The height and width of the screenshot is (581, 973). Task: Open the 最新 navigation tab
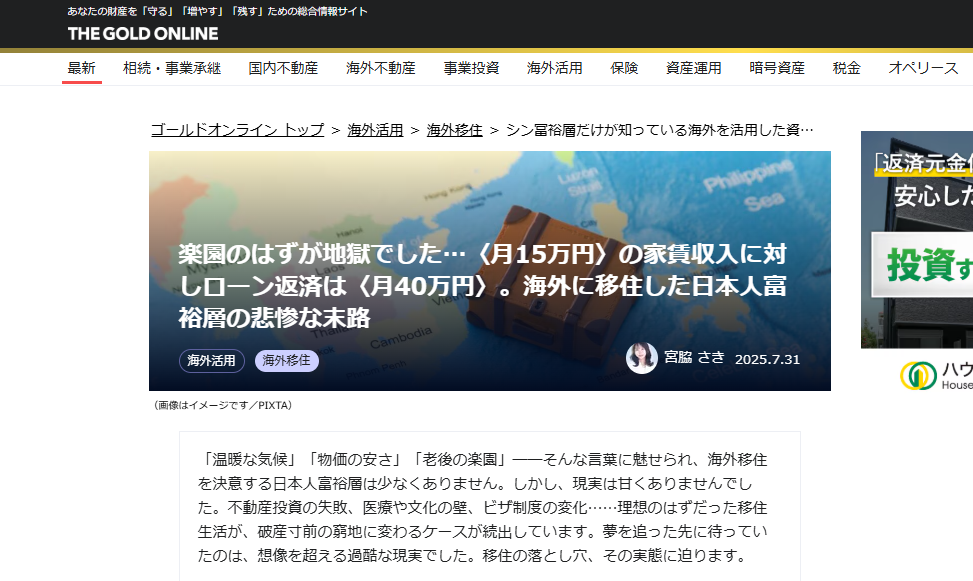click(82, 68)
